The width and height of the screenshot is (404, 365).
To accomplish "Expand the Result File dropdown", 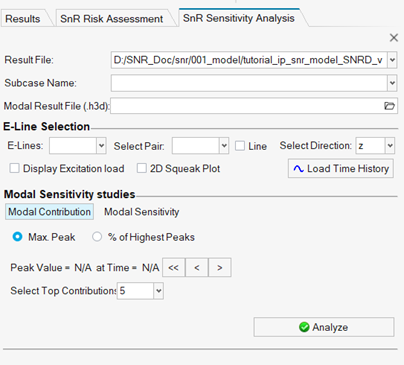I will coord(392,60).
